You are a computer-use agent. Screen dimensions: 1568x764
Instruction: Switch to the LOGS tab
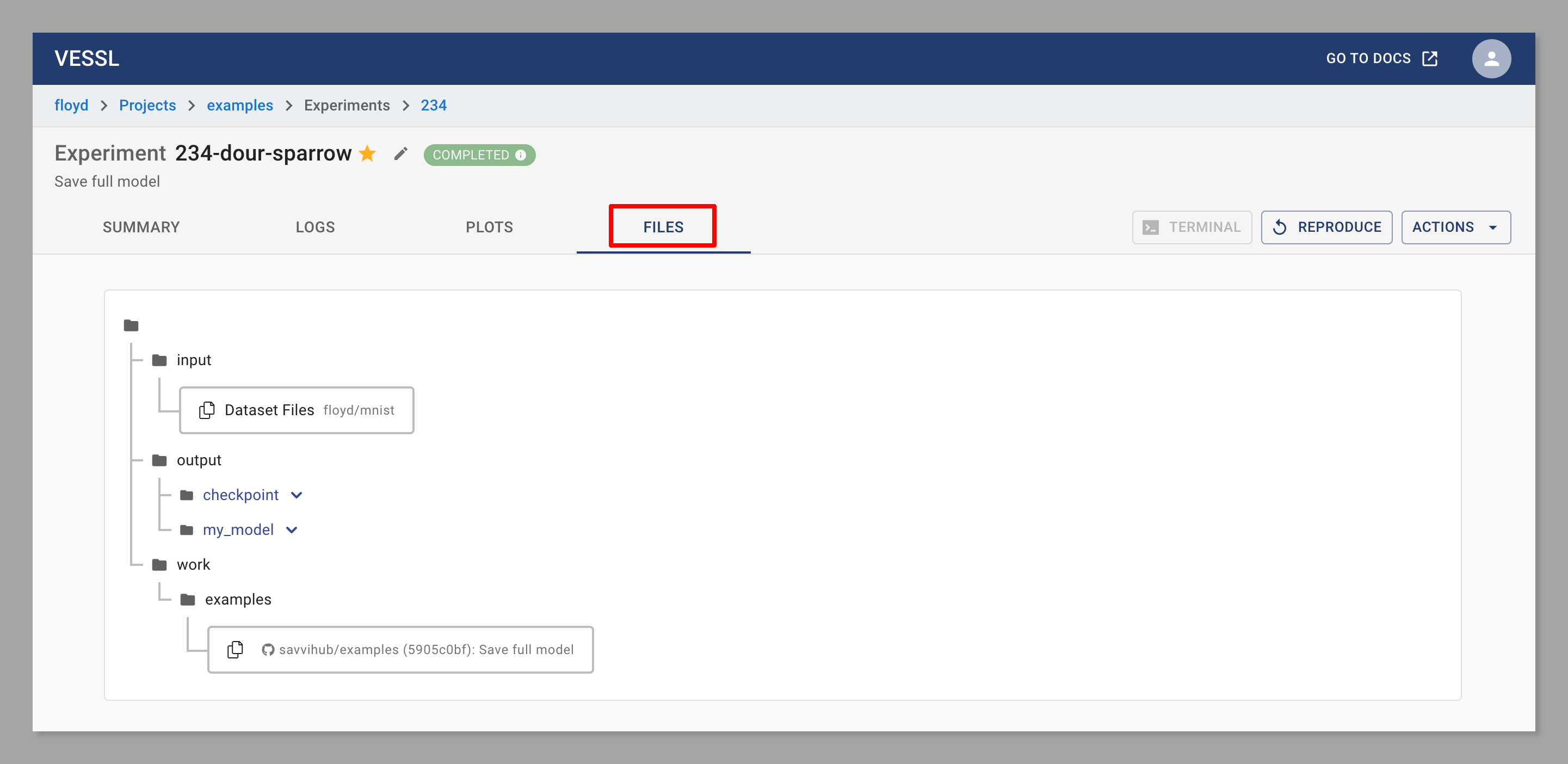(316, 227)
